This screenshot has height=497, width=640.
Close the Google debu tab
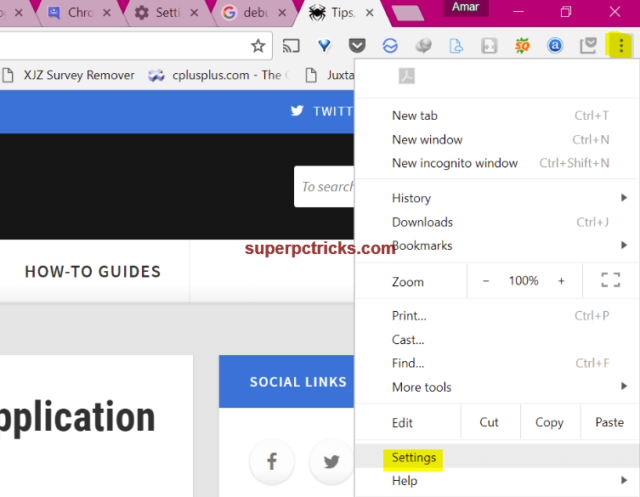tap(282, 13)
